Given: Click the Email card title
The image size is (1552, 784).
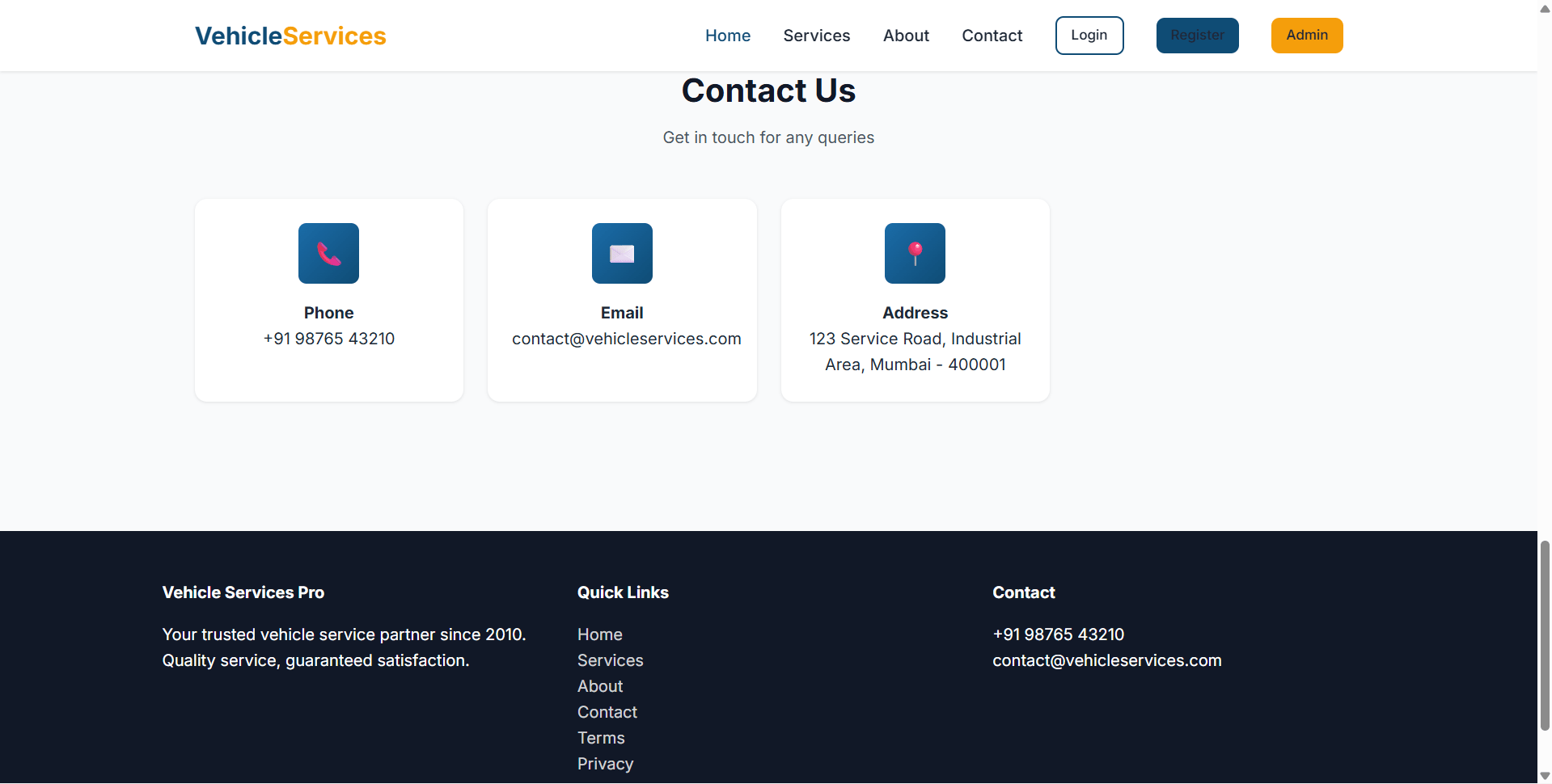Looking at the screenshot, I should pos(622,313).
